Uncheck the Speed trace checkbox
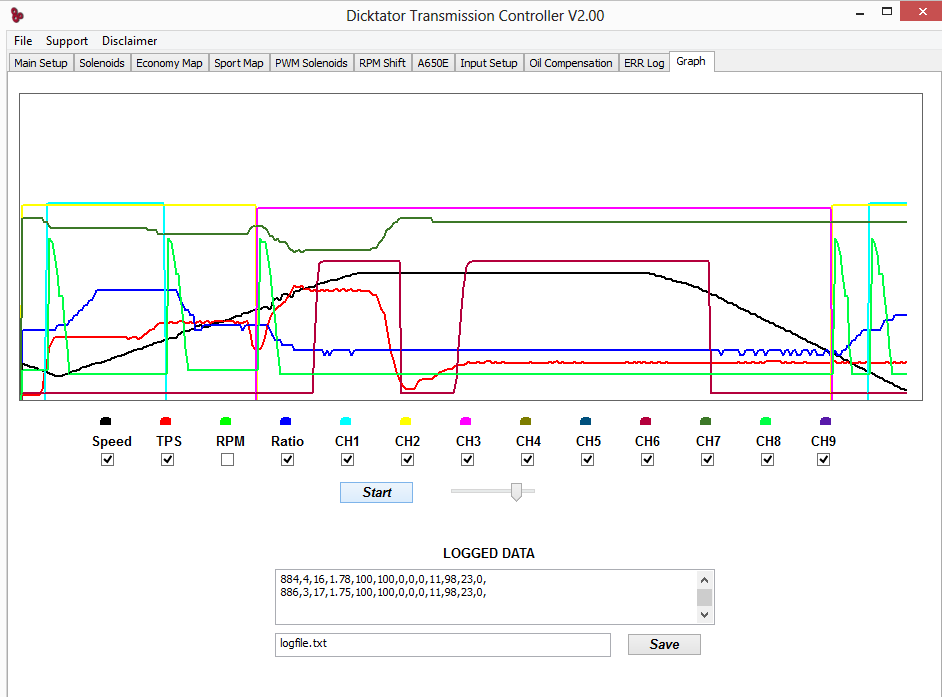 (x=108, y=460)
